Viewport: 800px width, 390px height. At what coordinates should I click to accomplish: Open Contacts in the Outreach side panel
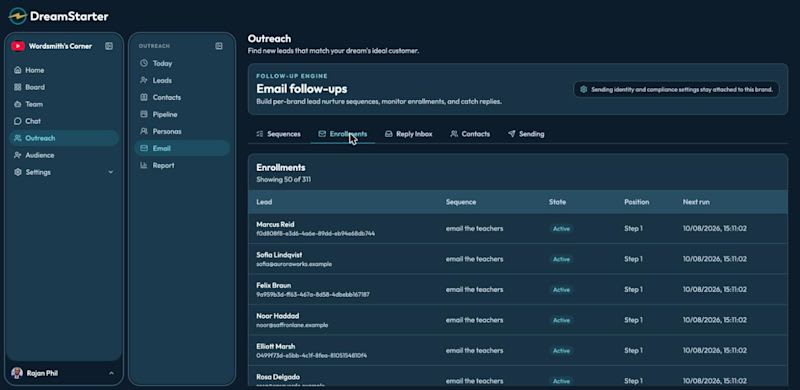click(182, 98)
